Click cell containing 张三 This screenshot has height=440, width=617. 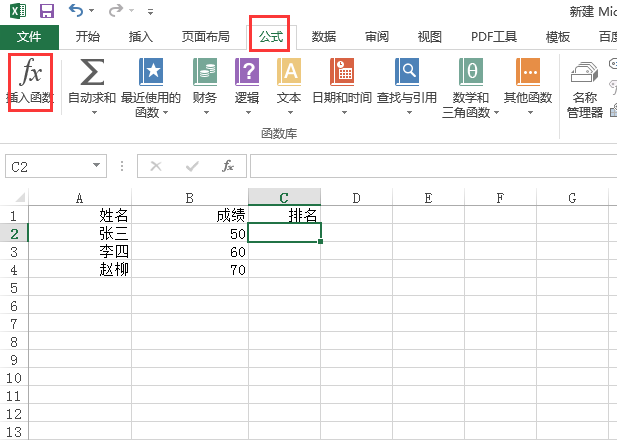80,233
